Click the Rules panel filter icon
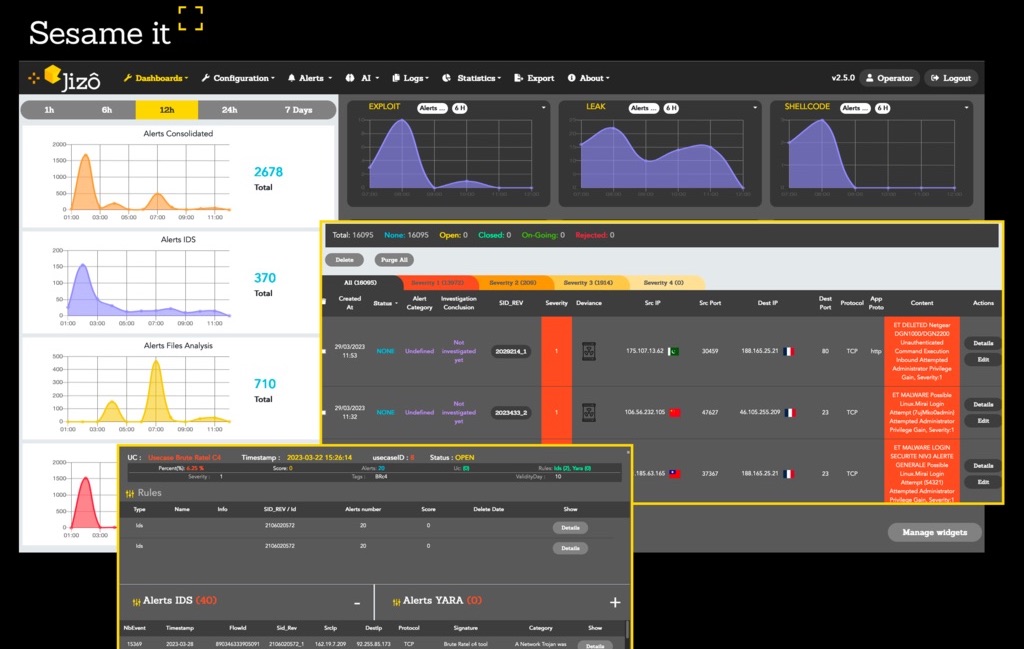The image size is (1024, 649). click(131, 492)
